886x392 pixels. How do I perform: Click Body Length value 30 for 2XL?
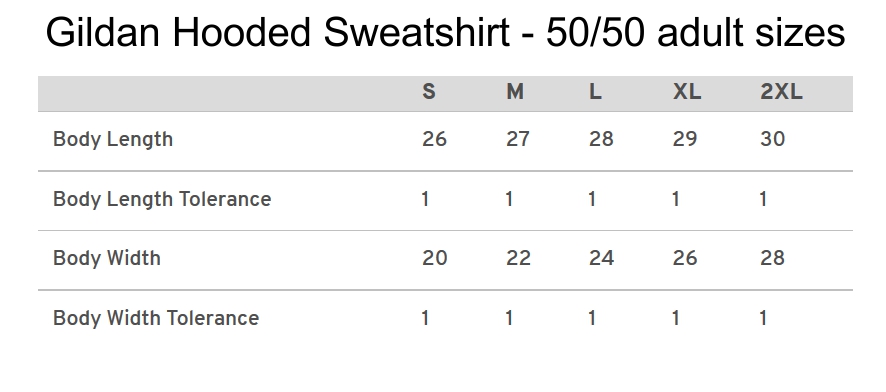772,139
